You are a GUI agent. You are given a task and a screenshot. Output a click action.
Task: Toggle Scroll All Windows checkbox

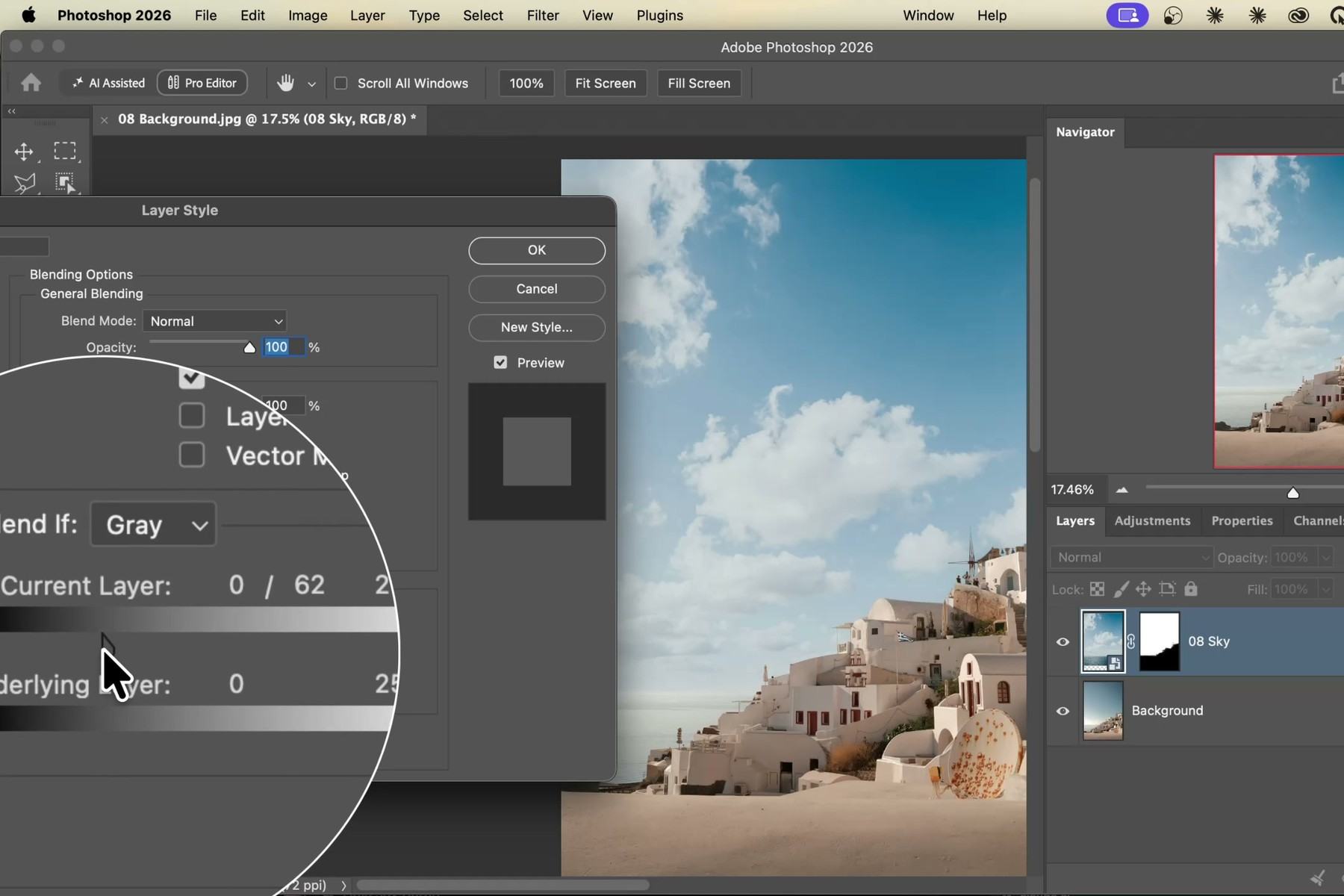point(340,83)
